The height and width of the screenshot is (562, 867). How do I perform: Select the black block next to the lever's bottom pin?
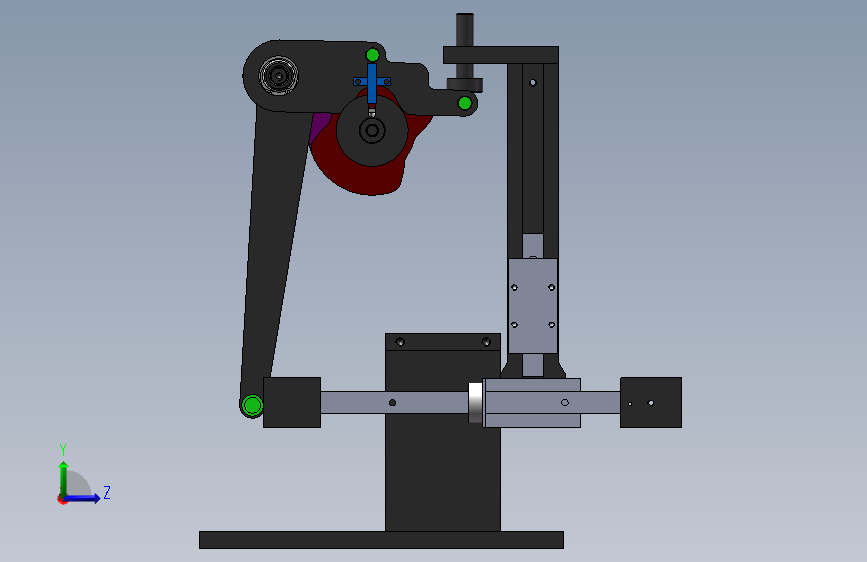click(x=292, y=402)
